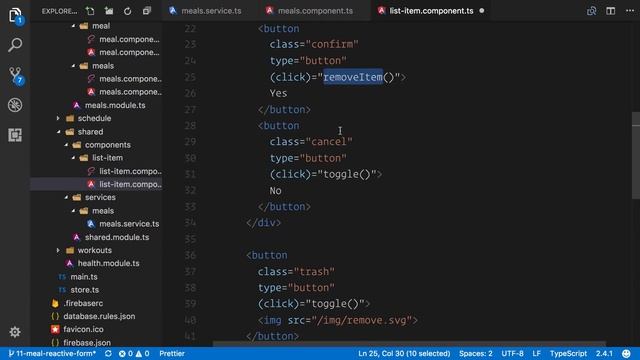Collapse the services folder
This screenshot has height=360, width=640.
click(66, 197)
